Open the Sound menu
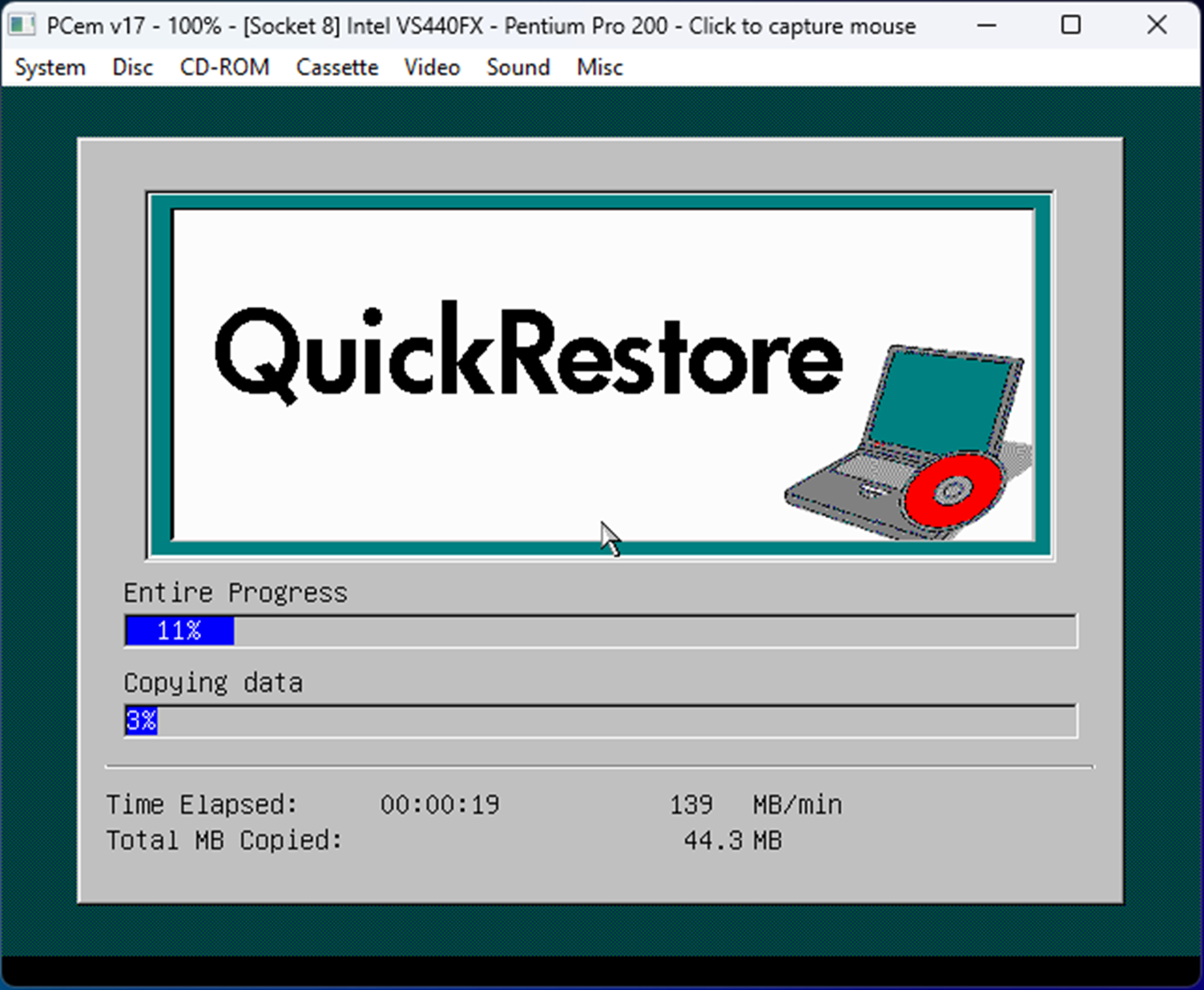The image size is (1204, 990). (518, 67)
